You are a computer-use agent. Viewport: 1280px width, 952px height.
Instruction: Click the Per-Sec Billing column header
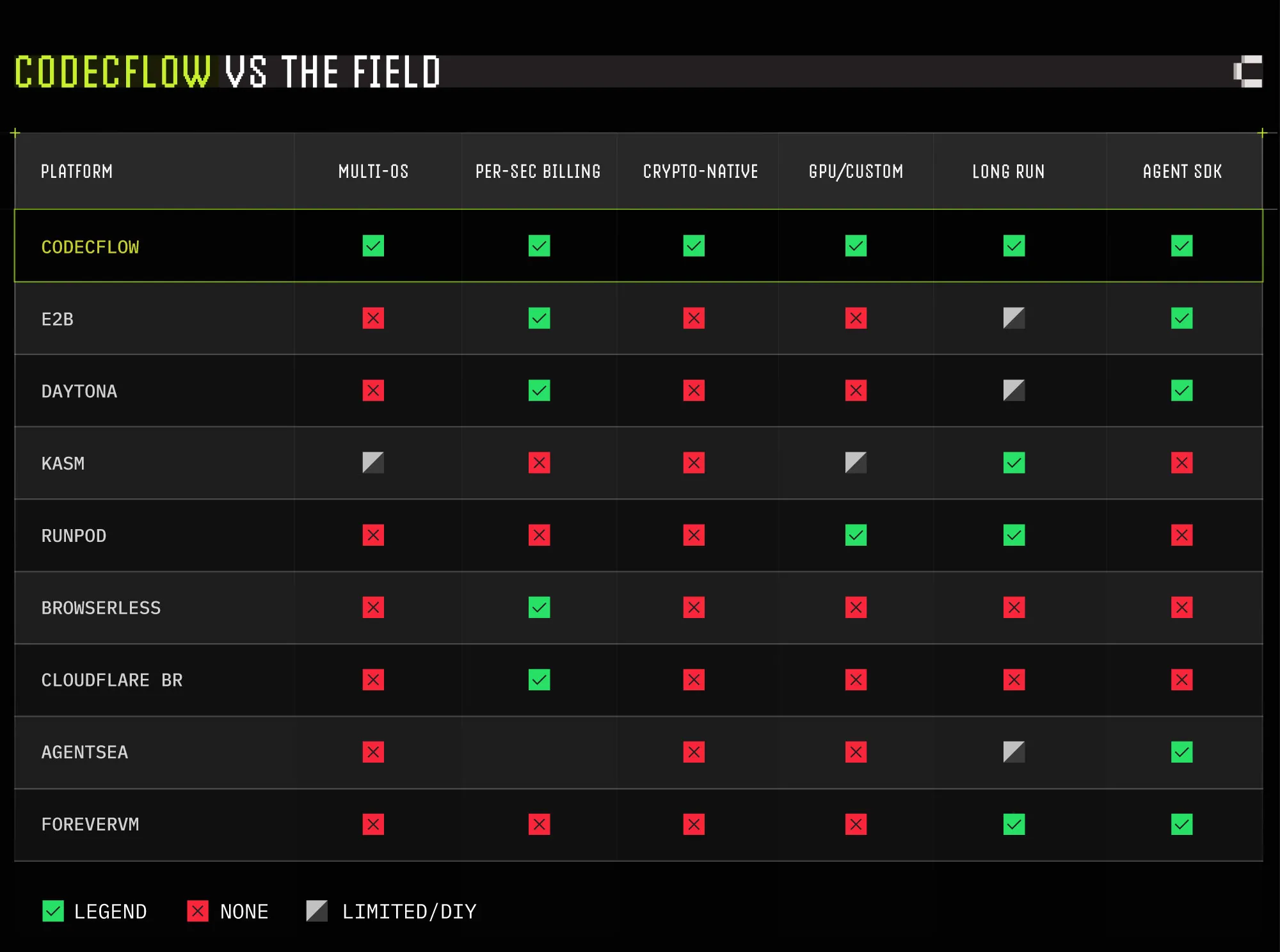pos(538,171)
